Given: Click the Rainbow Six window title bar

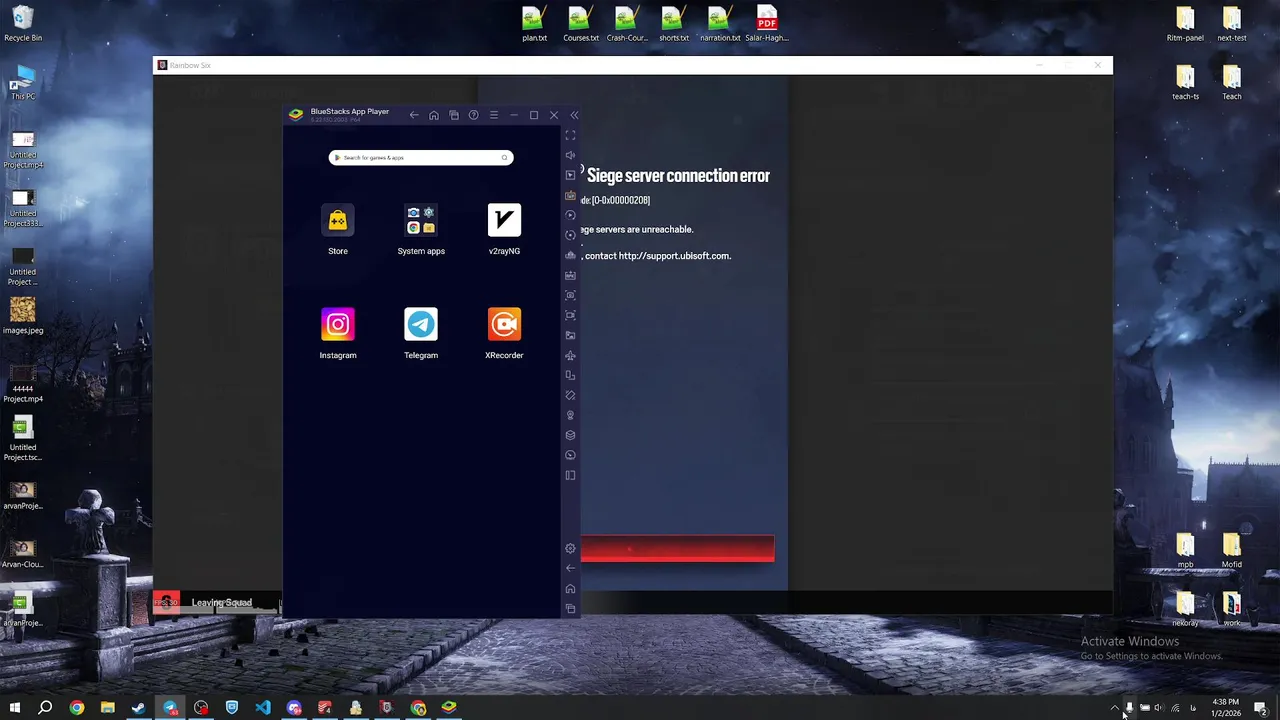Looking at the screenshot, I should 633,65.
